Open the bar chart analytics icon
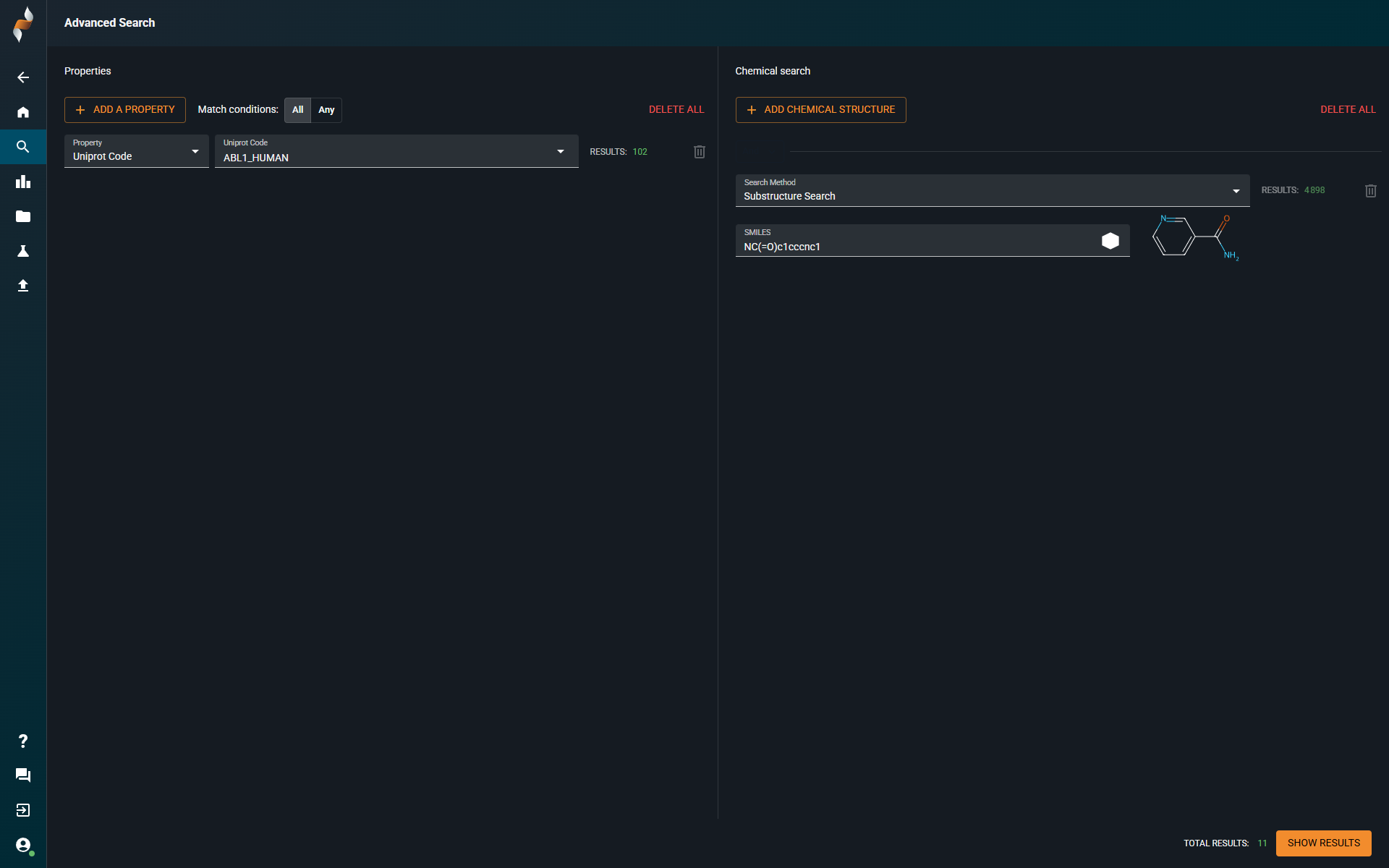The height and width of the screenshot is (868, 1389). click(23, 182)
